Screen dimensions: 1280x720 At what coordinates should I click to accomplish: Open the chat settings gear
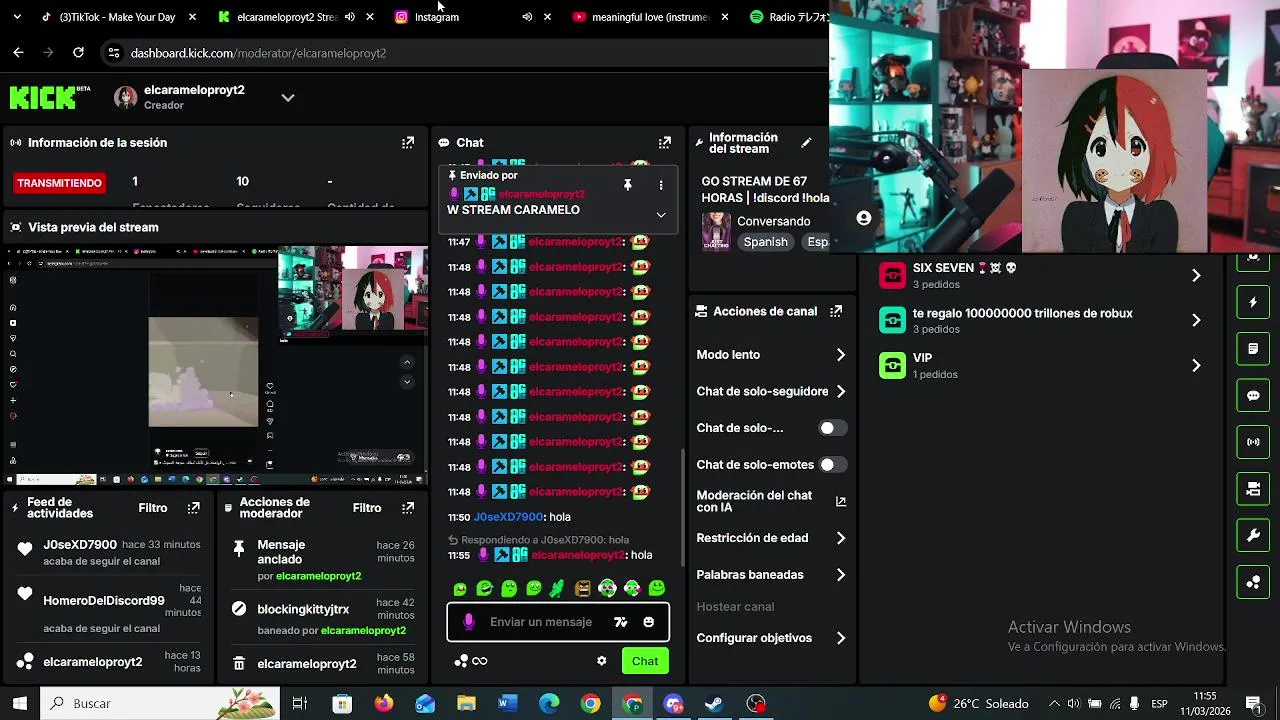tap(601, 661)
